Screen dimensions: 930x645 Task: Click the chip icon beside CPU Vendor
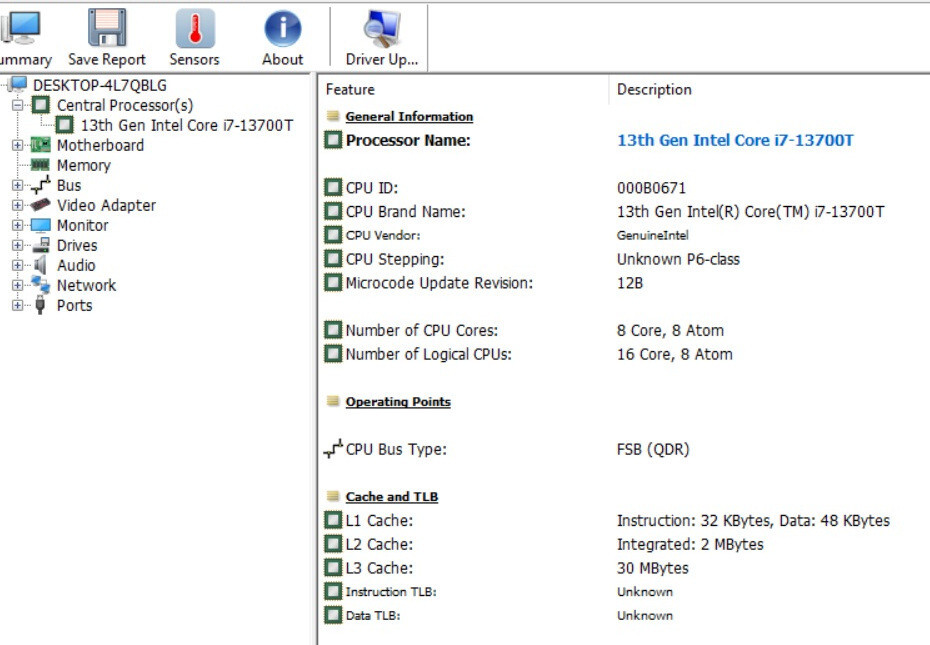[x=333, y=235]
